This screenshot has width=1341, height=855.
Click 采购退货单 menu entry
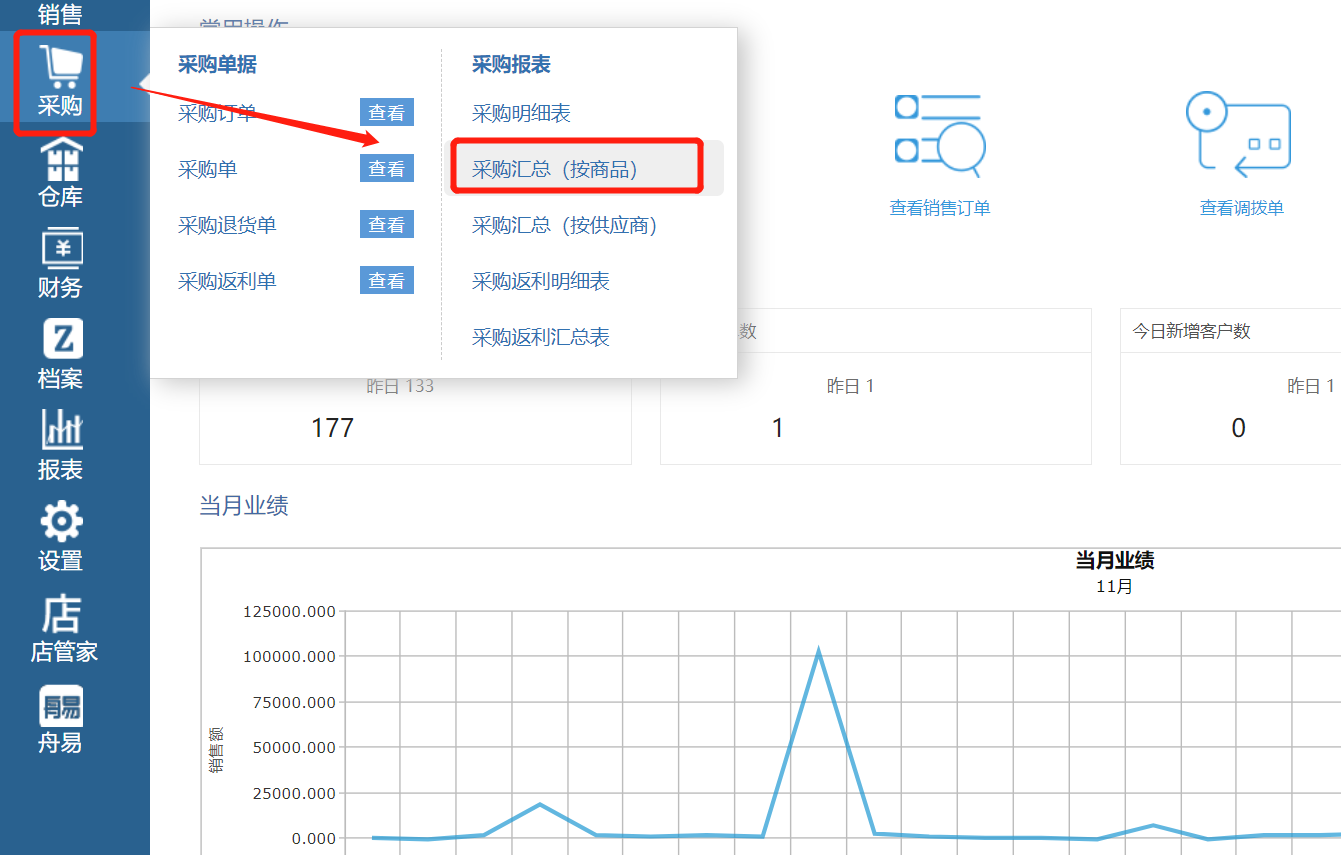pyautogui.click(x=227, y=225)
